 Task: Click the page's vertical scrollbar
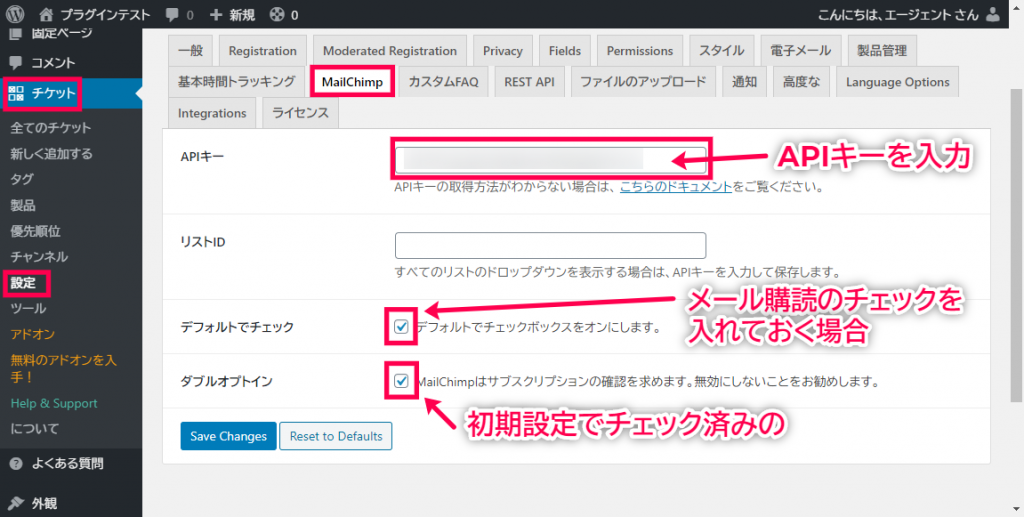pos(1017,243)
